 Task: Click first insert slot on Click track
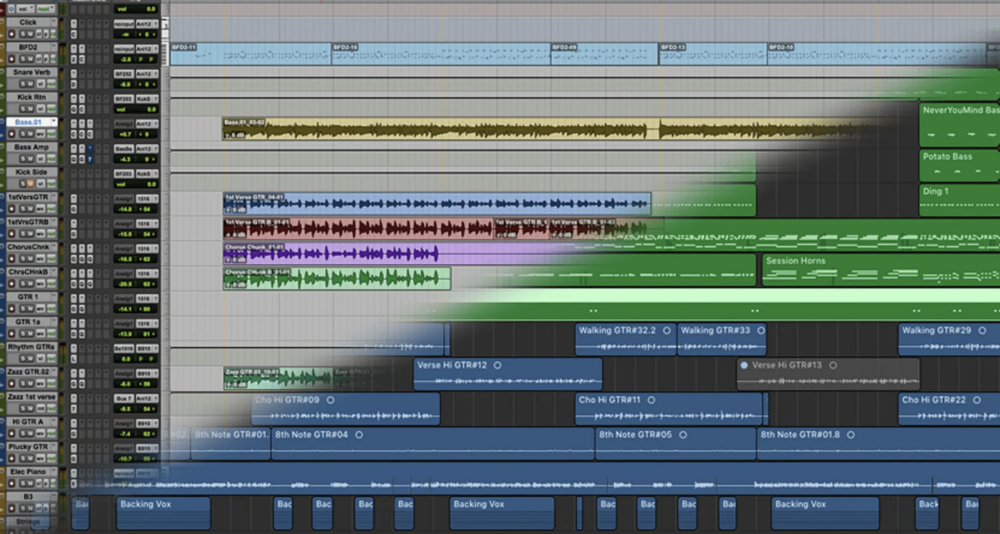[73, 23]
